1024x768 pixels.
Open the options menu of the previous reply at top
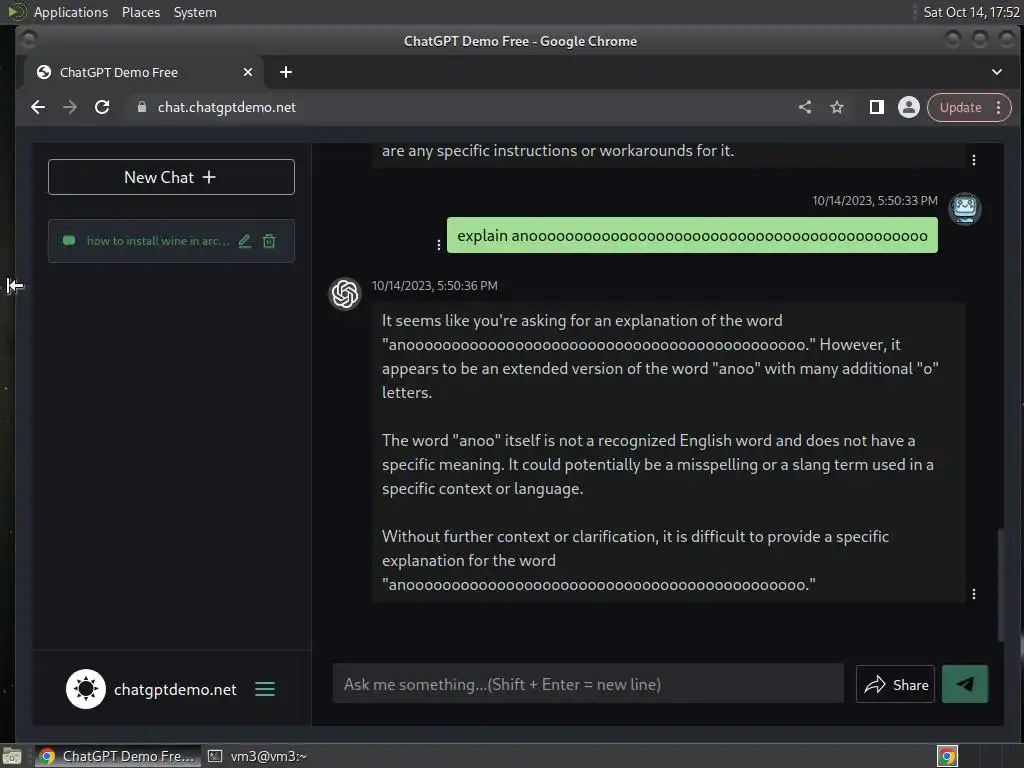point(974,160)
